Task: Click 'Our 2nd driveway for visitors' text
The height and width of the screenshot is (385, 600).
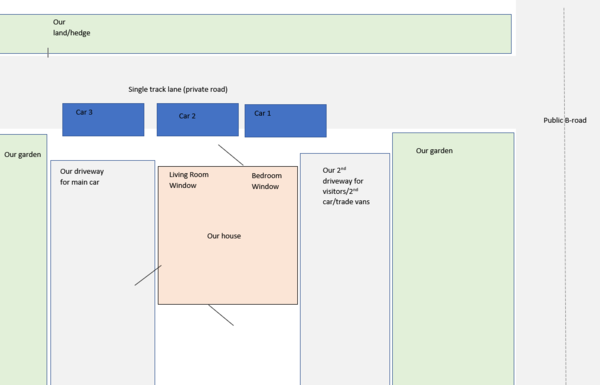Action: pyautogui.click(x=346, y=186)
